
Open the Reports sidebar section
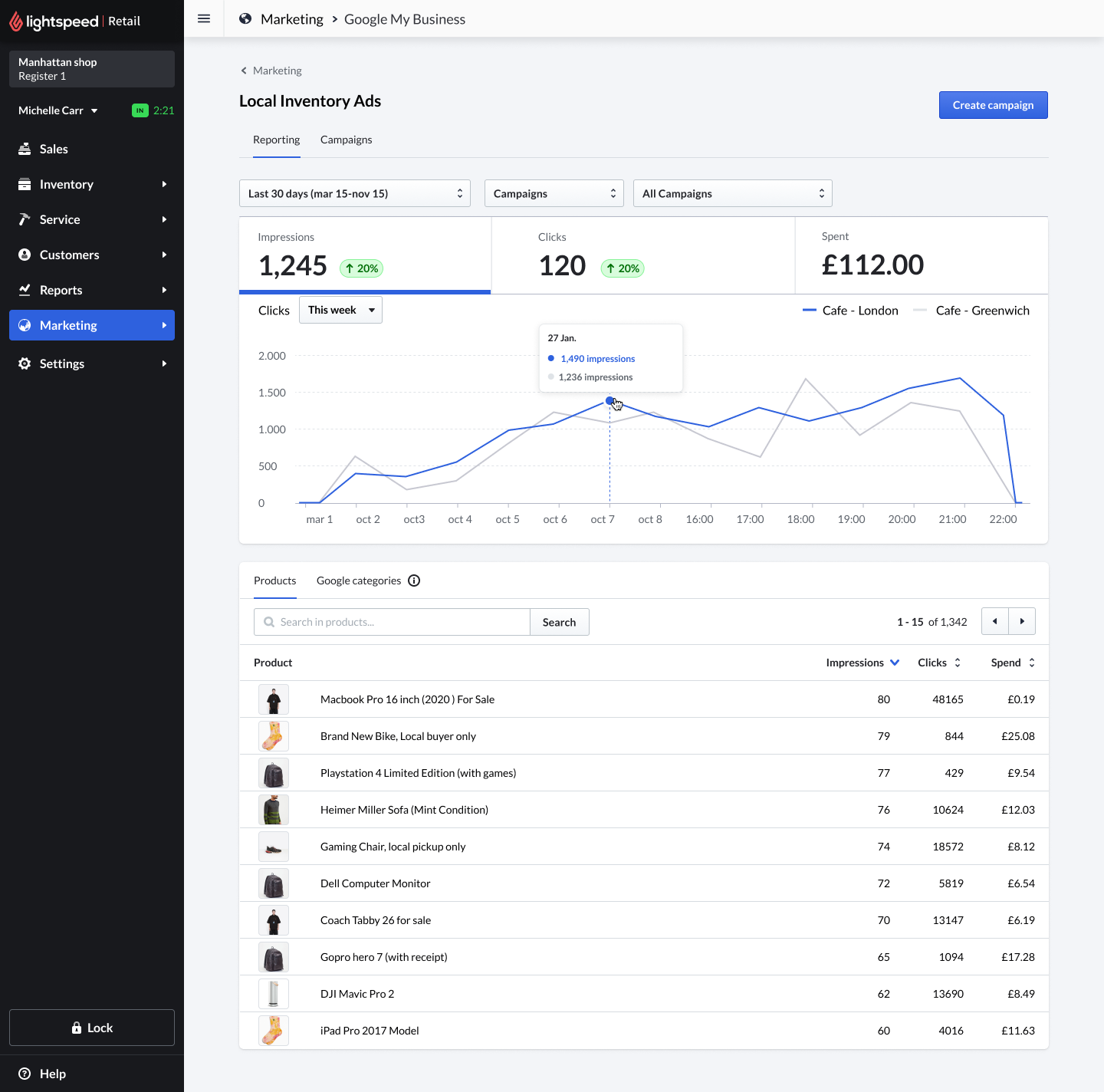click(92, 290)
